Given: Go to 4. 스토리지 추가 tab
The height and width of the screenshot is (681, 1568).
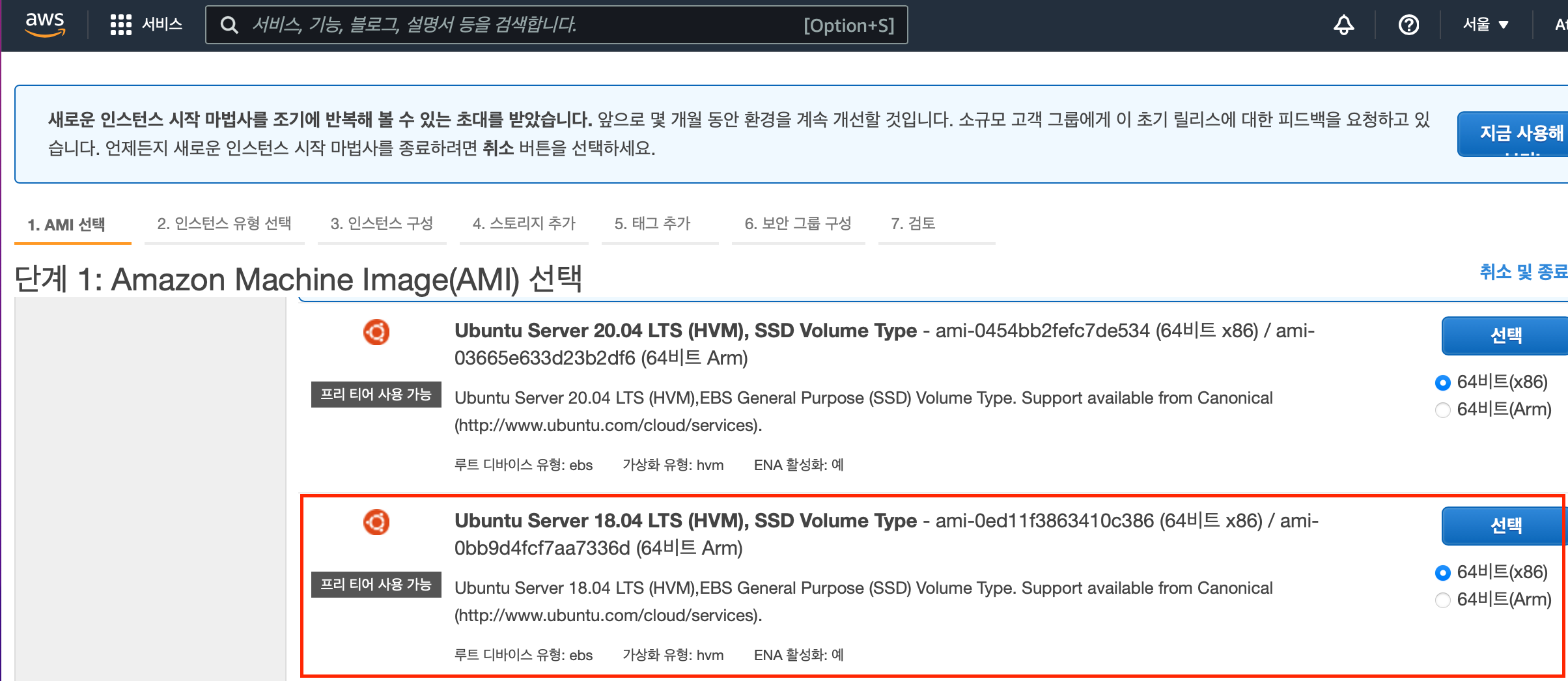Looking at the screenshot, I should point(524,224).
